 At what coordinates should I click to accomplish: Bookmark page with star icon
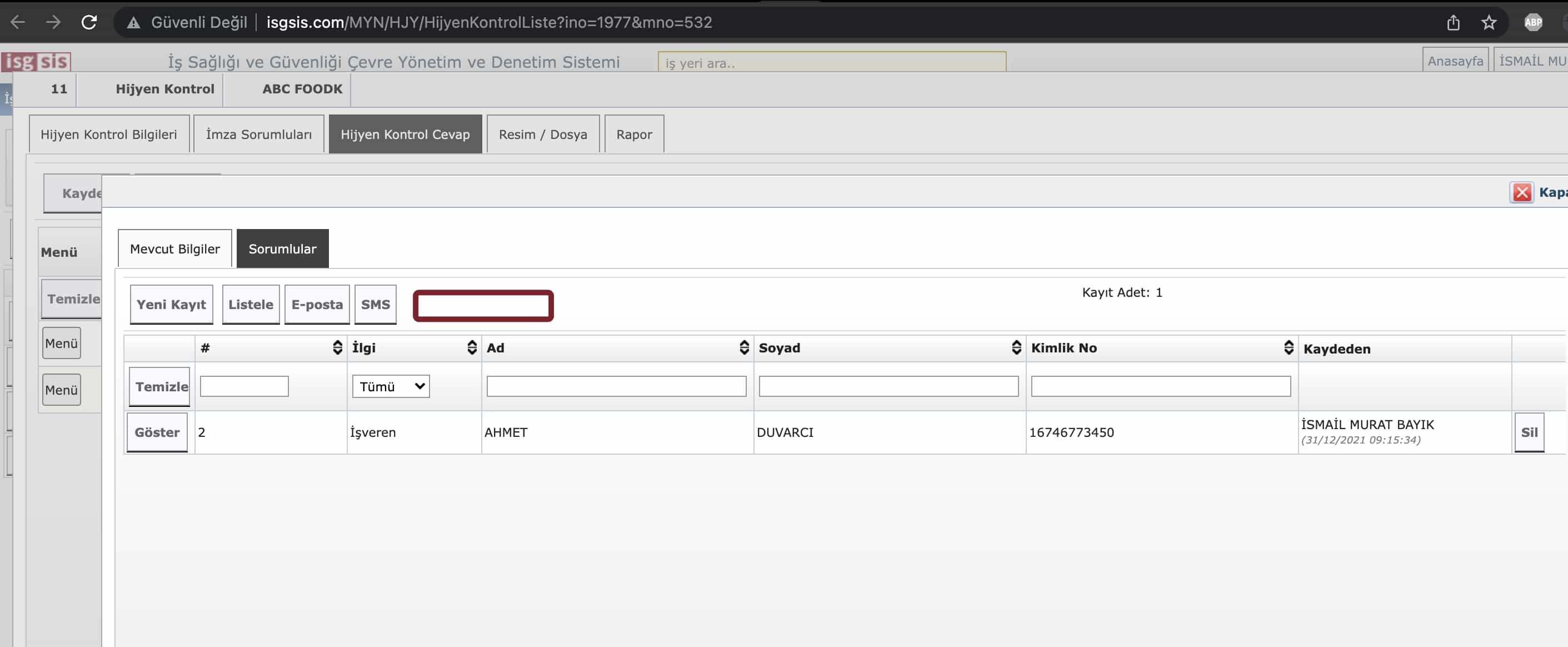tap(1488, 23)
